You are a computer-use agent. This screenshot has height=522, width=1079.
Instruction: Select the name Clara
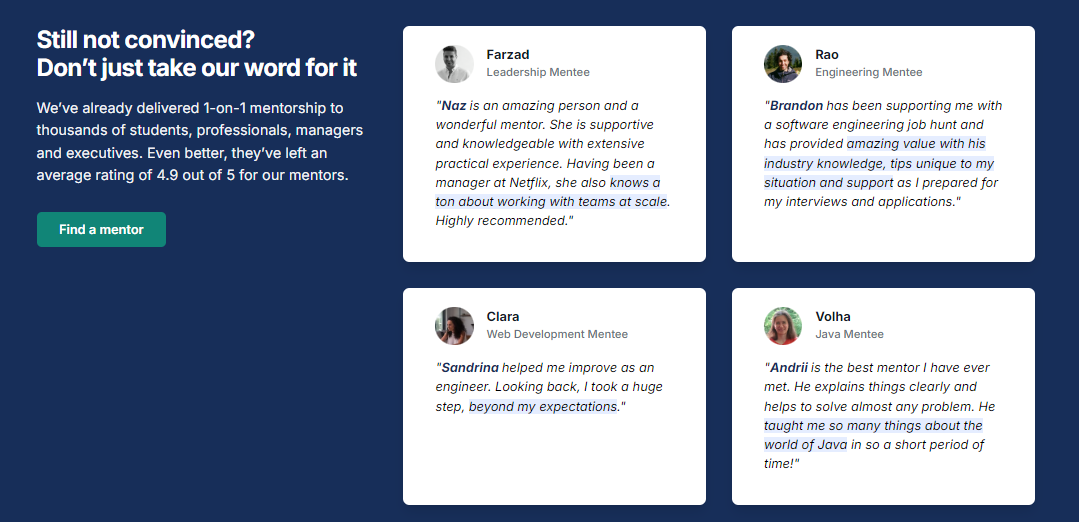coord(503,317)
